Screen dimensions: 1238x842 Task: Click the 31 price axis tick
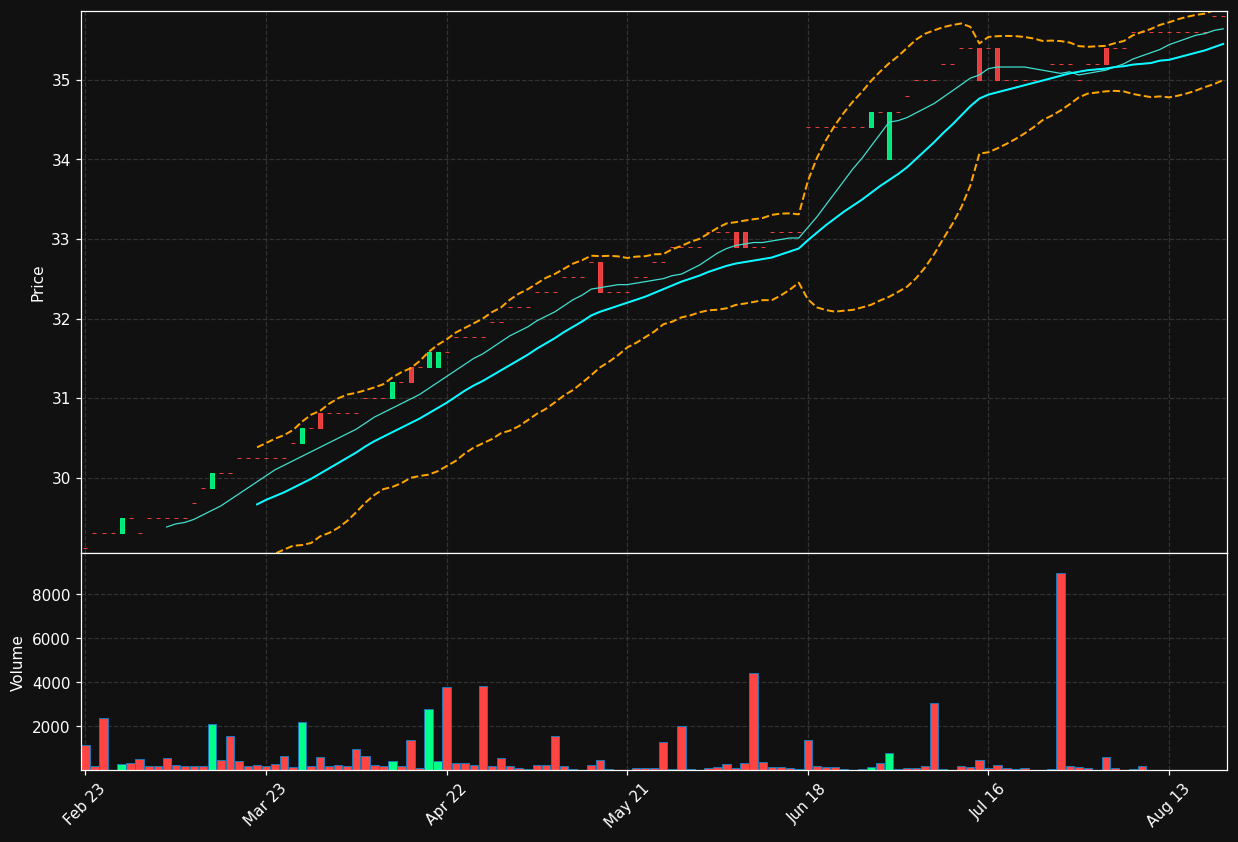pos(62,398)
